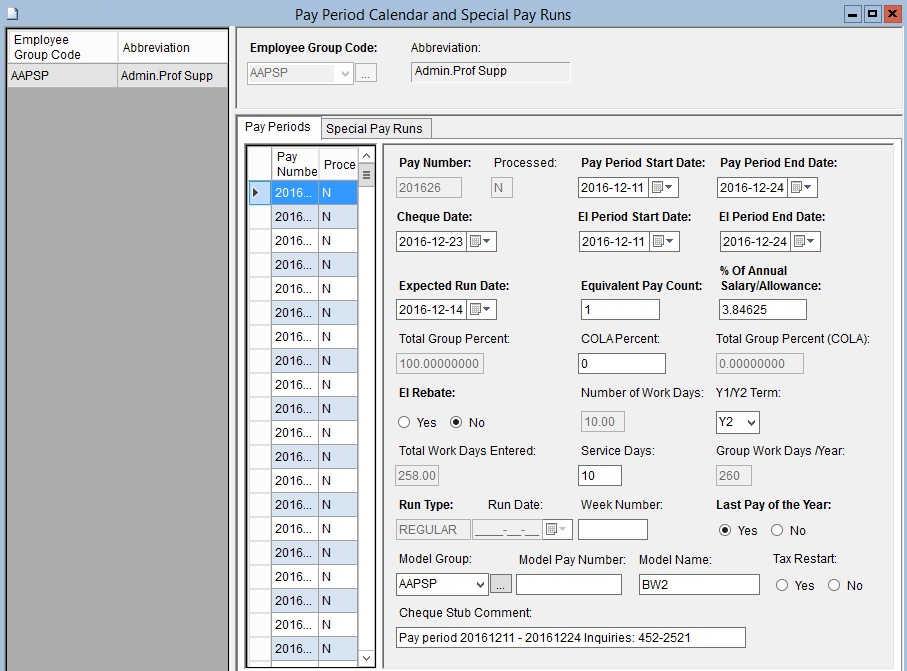907x671 pixels.
Task: Open EI Period End Date calendar picker
Action: tap(804, 242)
